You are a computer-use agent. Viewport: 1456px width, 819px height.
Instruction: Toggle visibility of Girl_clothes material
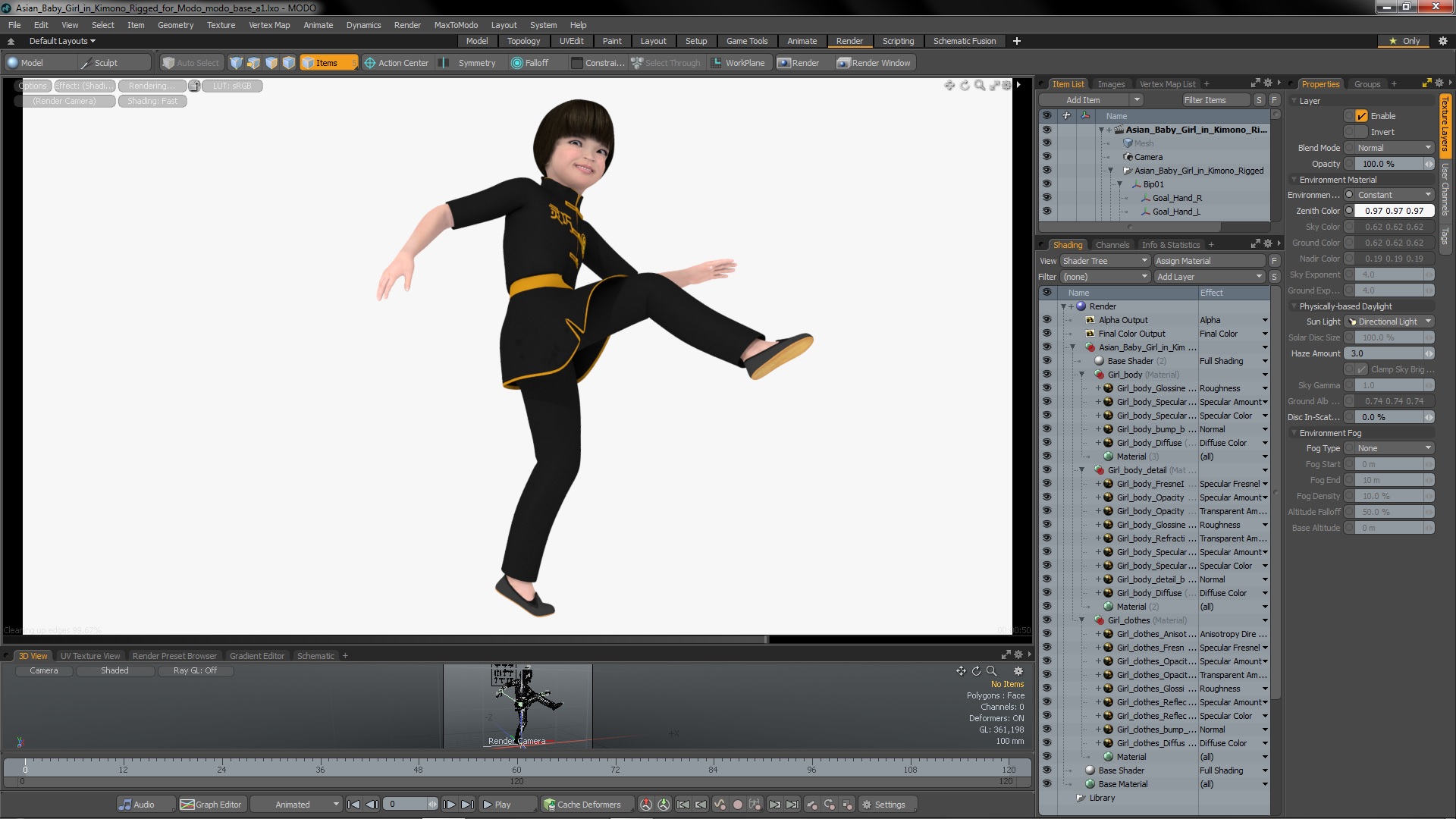coord(1047,620)
